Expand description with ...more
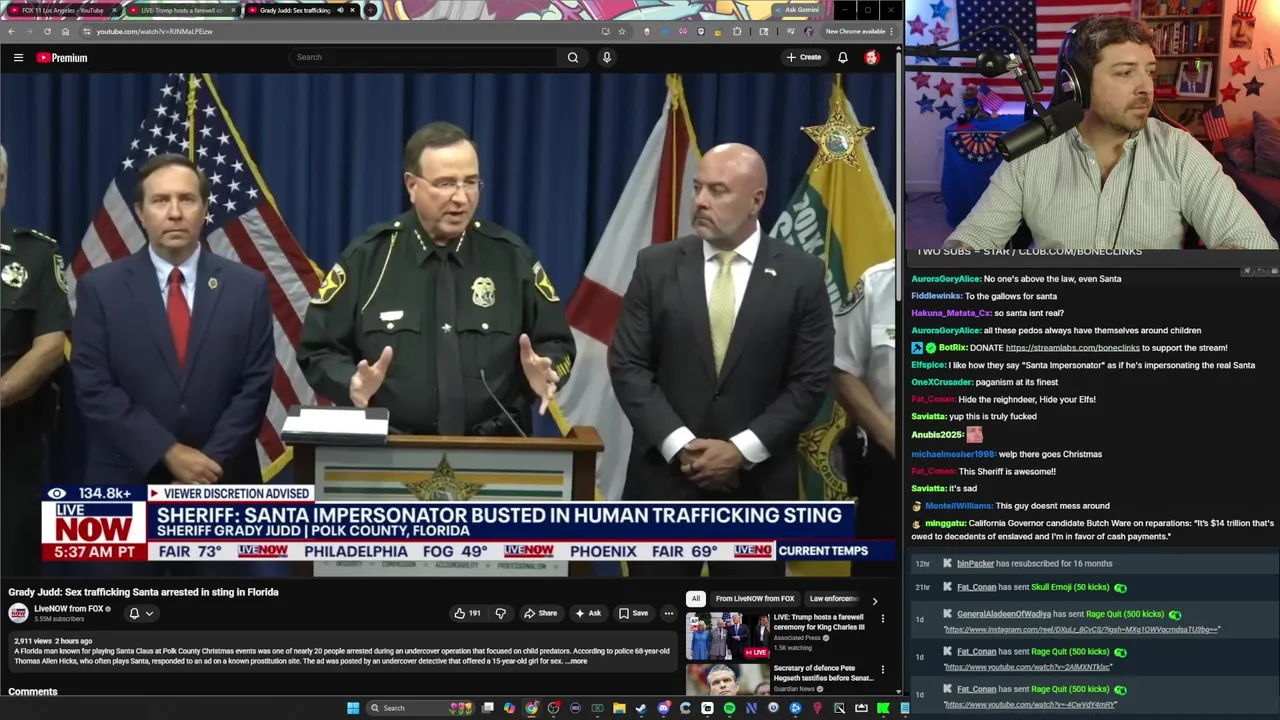 pyautogui.click(x=576, y=661)
